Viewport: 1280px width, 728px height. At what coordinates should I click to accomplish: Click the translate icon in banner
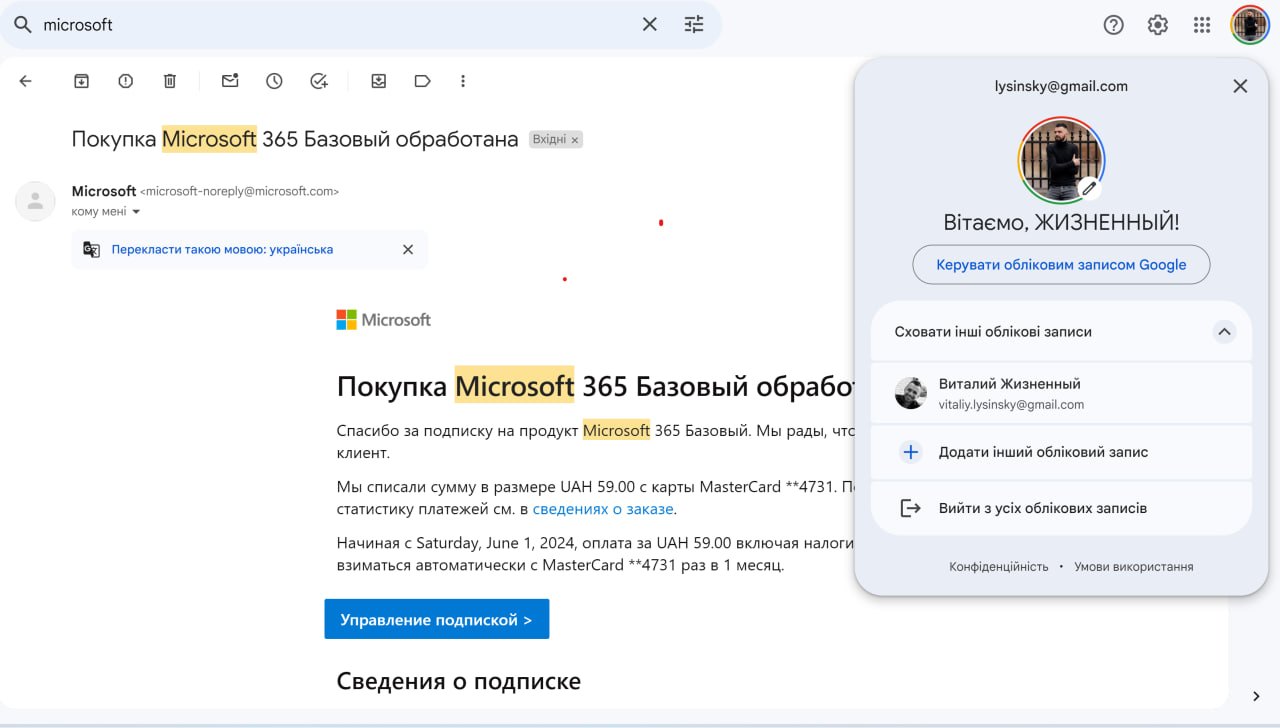(91, 249)
